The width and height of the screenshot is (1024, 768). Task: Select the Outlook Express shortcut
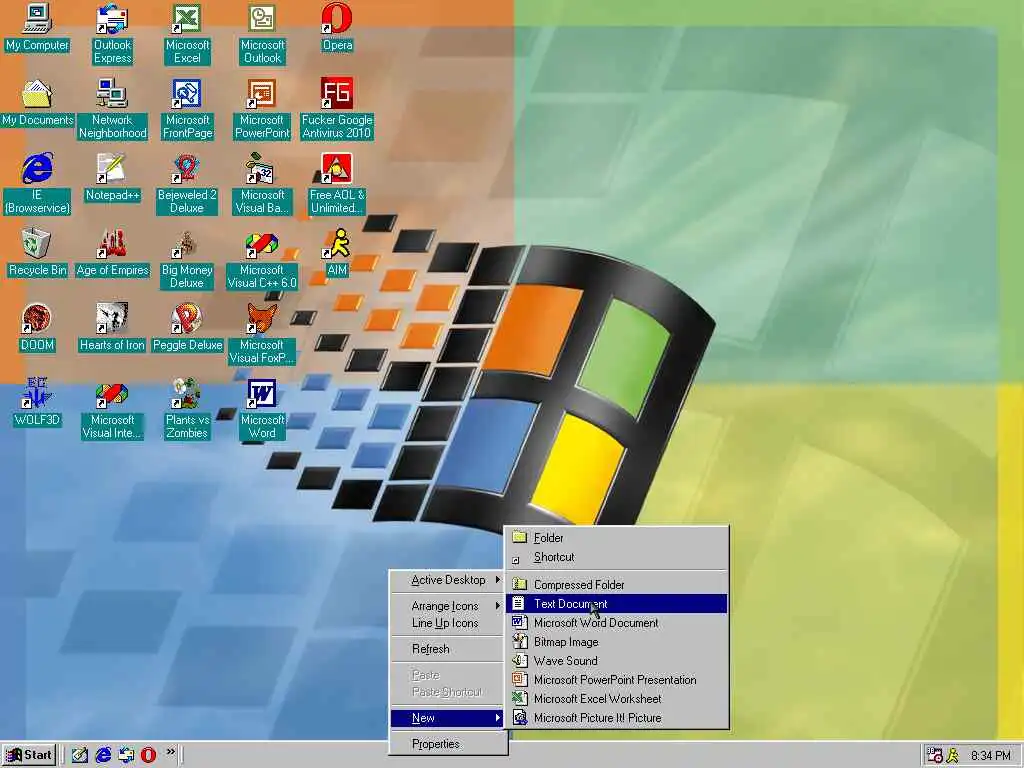[112, 34]
